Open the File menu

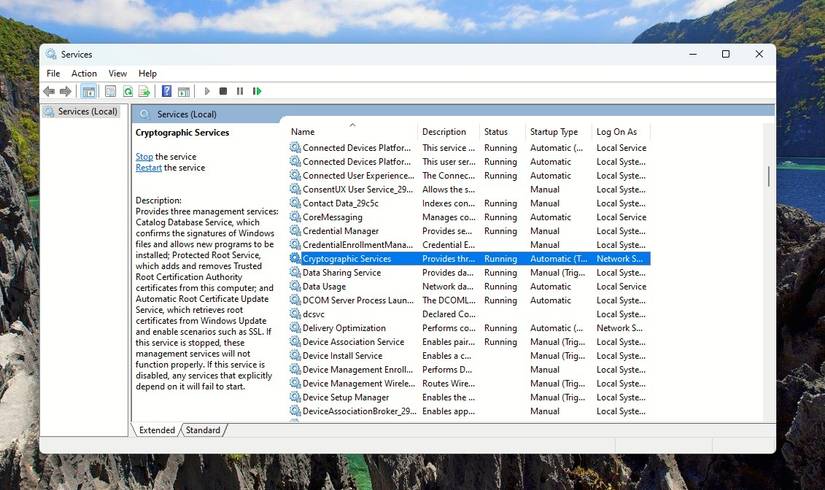53,74
